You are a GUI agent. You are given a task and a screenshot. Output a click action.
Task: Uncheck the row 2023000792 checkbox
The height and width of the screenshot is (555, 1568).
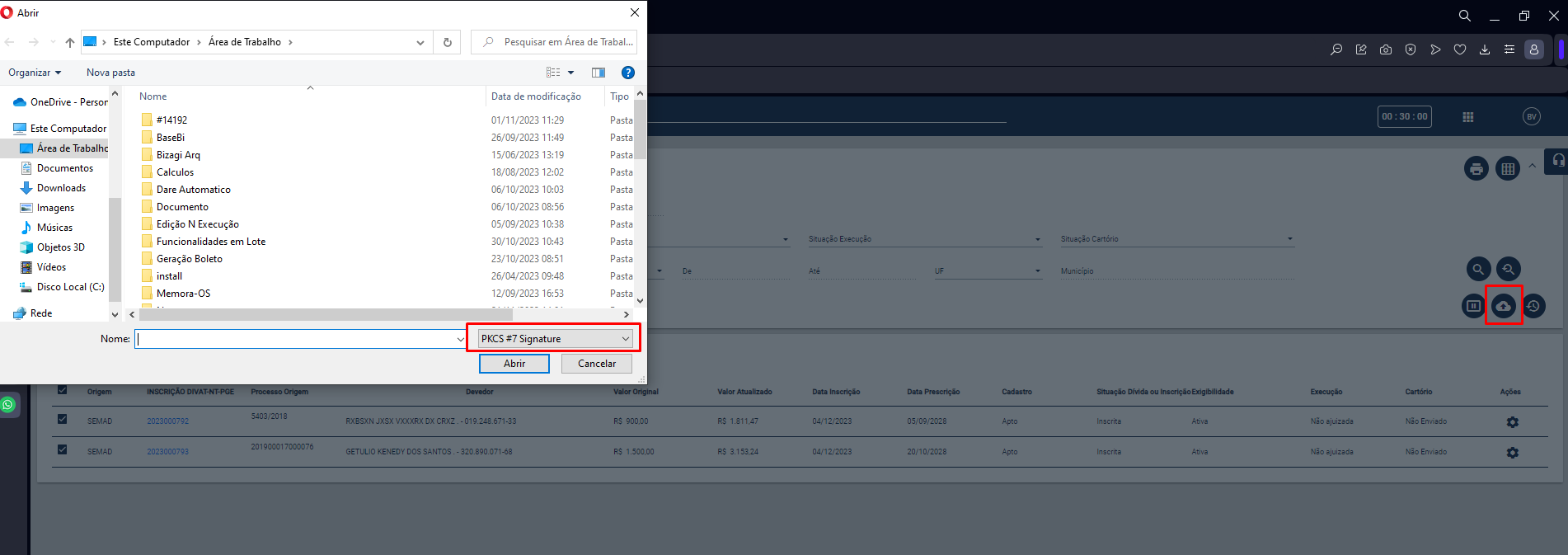tap(62, 420)
